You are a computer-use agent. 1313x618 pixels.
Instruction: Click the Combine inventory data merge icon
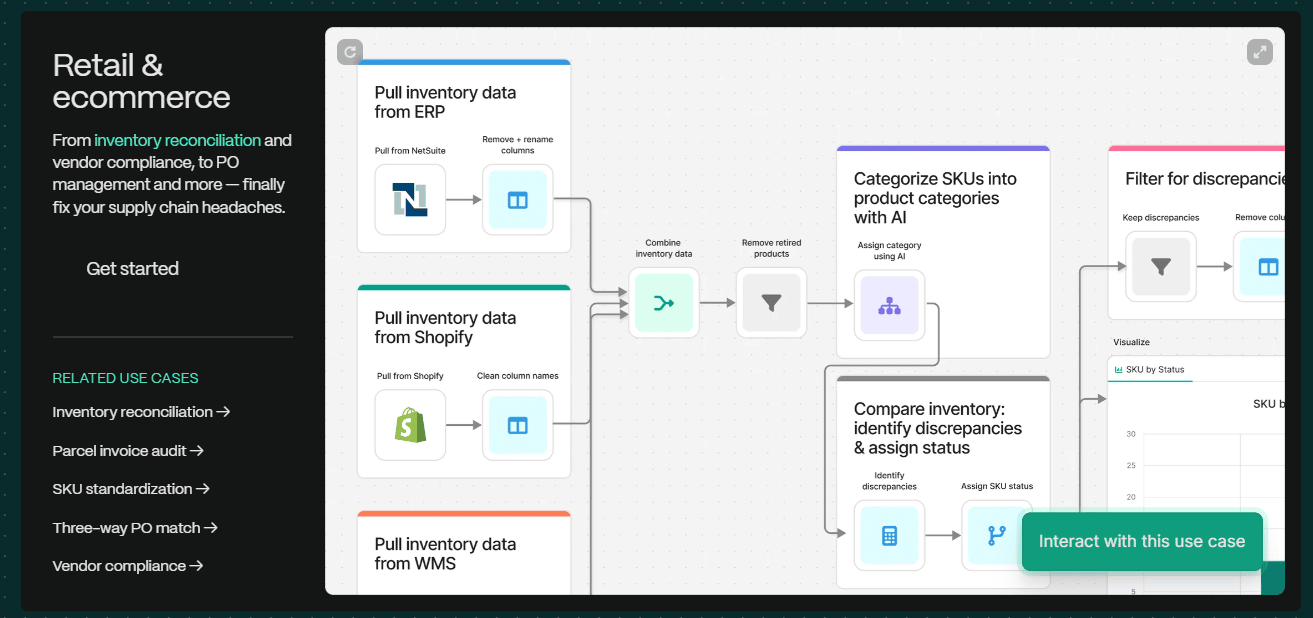click(x=664, y=303)
